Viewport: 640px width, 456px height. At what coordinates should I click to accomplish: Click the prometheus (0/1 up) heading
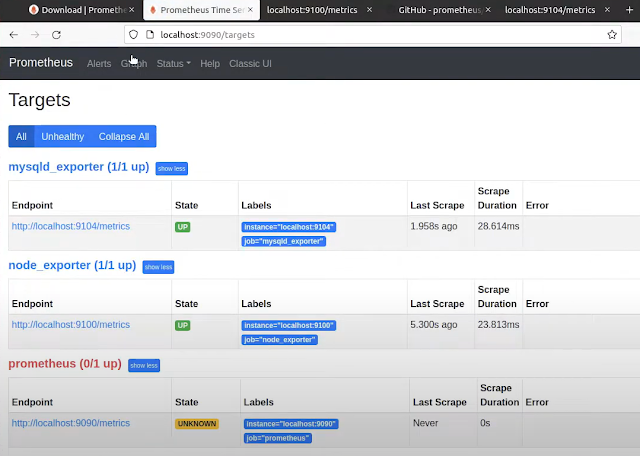(x=65, y=364)
